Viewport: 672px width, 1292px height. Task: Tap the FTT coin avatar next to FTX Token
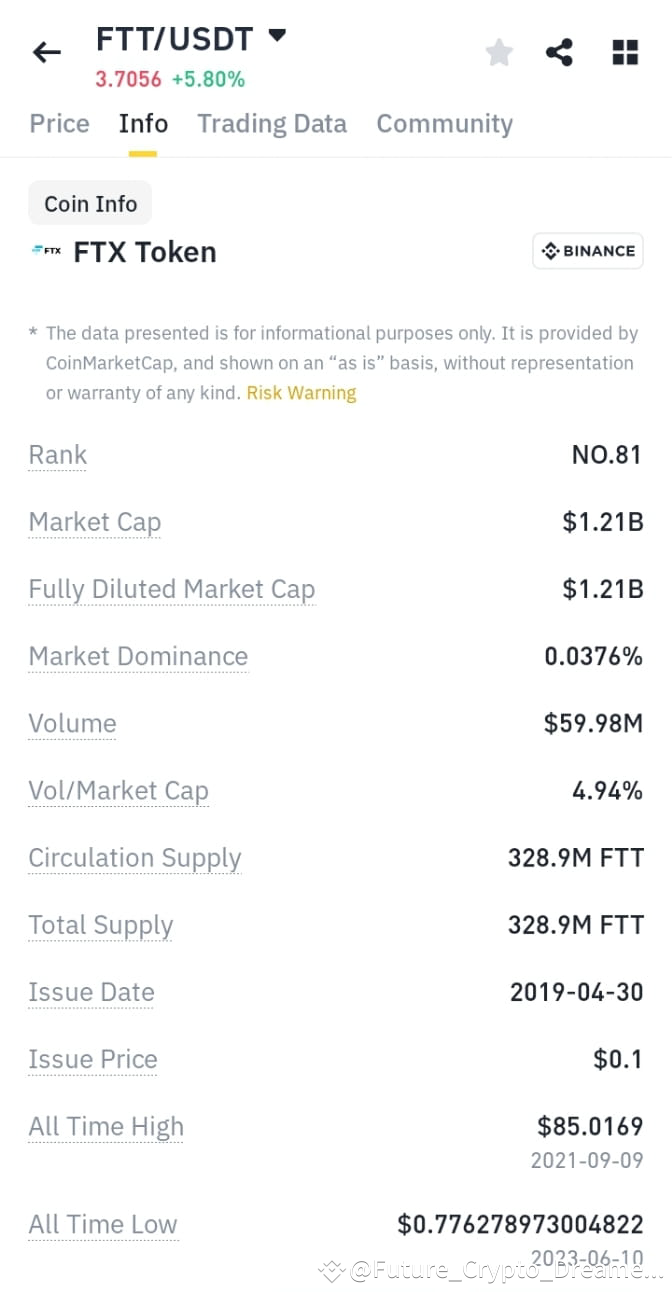click(44, 251)
